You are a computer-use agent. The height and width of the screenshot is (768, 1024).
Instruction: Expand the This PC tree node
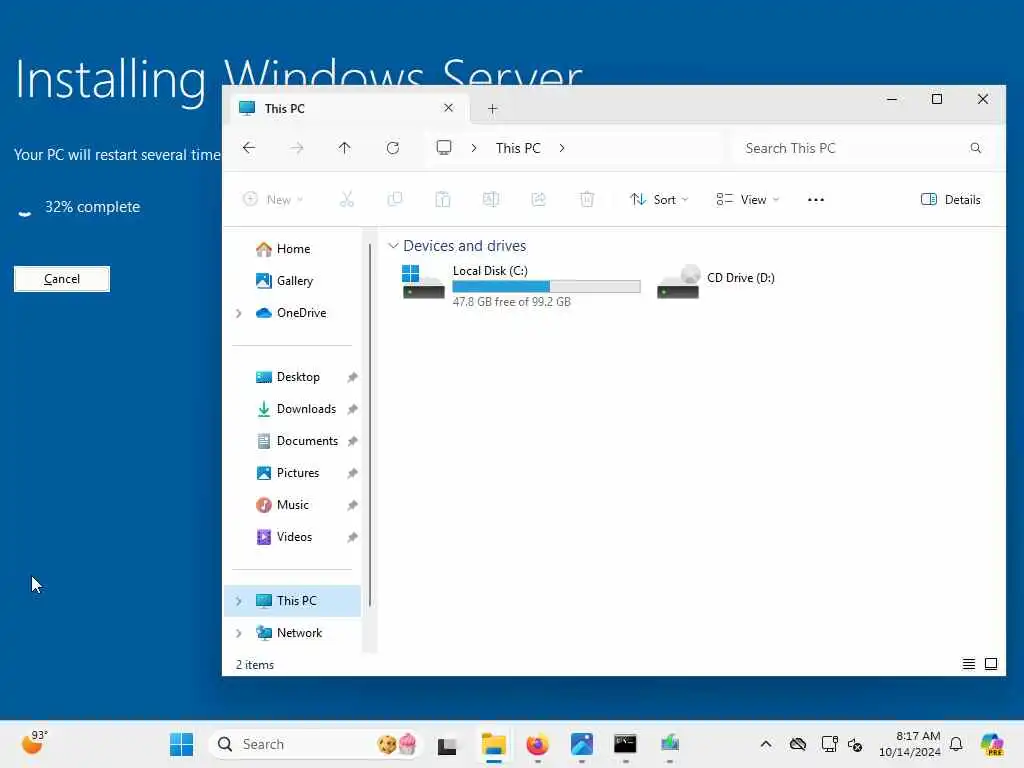[238, 601]
